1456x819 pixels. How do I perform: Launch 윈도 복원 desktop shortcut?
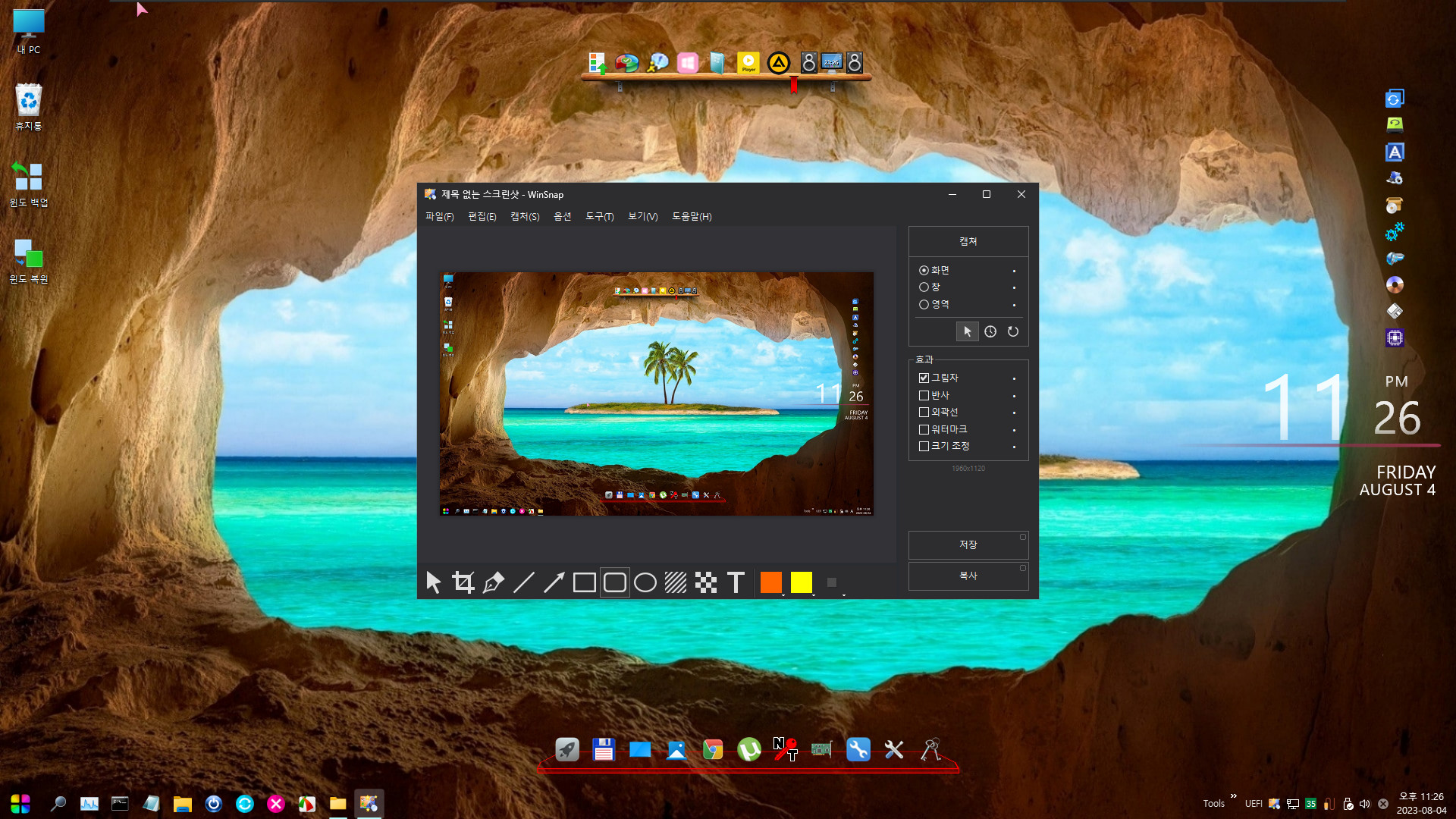pos(29,261)
